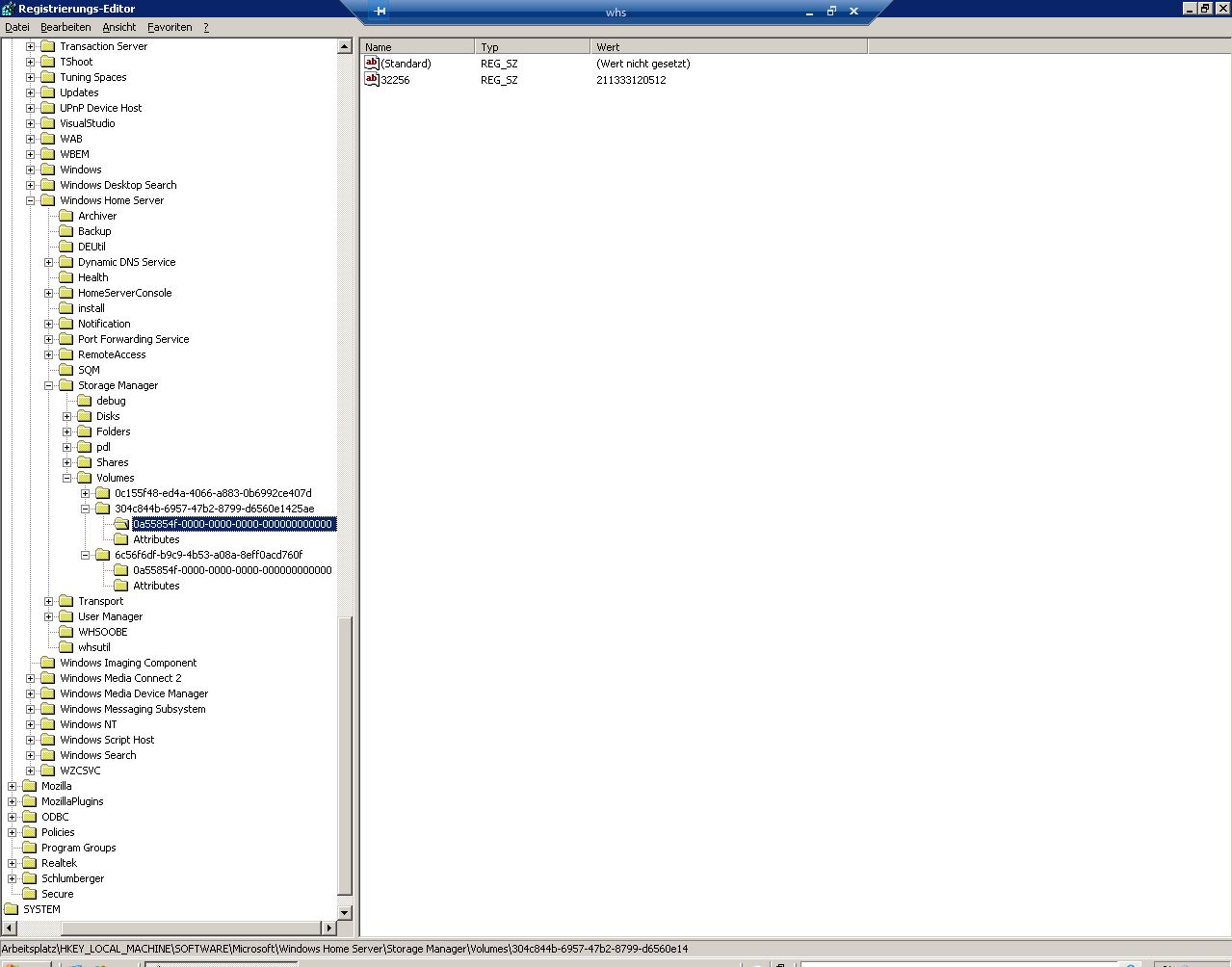
Task: Sort values by the Typ column header
Action: pos(533,46)
